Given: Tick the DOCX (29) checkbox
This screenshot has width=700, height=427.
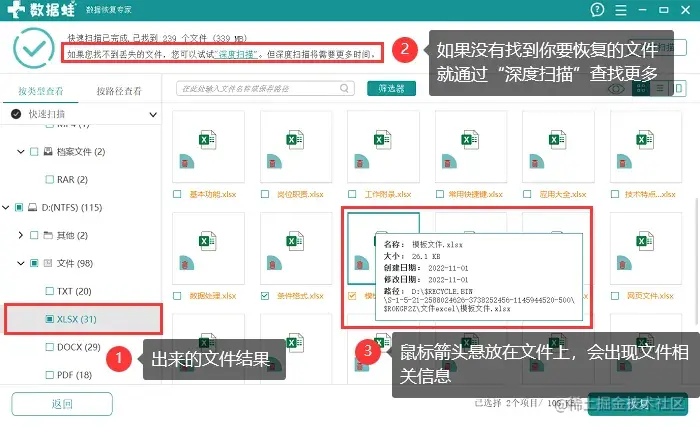Looking at the screenshot, I should point(50,347).
